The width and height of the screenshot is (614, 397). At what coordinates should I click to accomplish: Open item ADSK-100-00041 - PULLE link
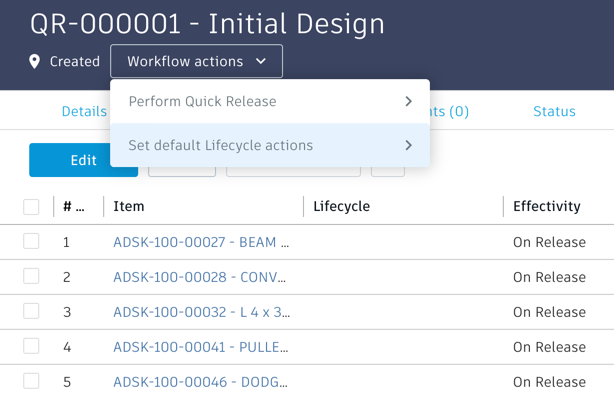(x=200, y=347)
